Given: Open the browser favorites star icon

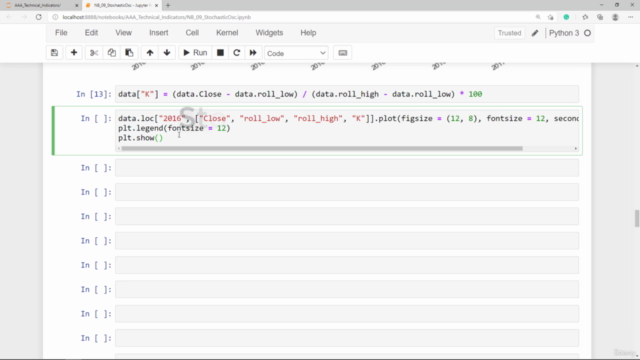Looking at the screenshot, I should tap(585, 17).
